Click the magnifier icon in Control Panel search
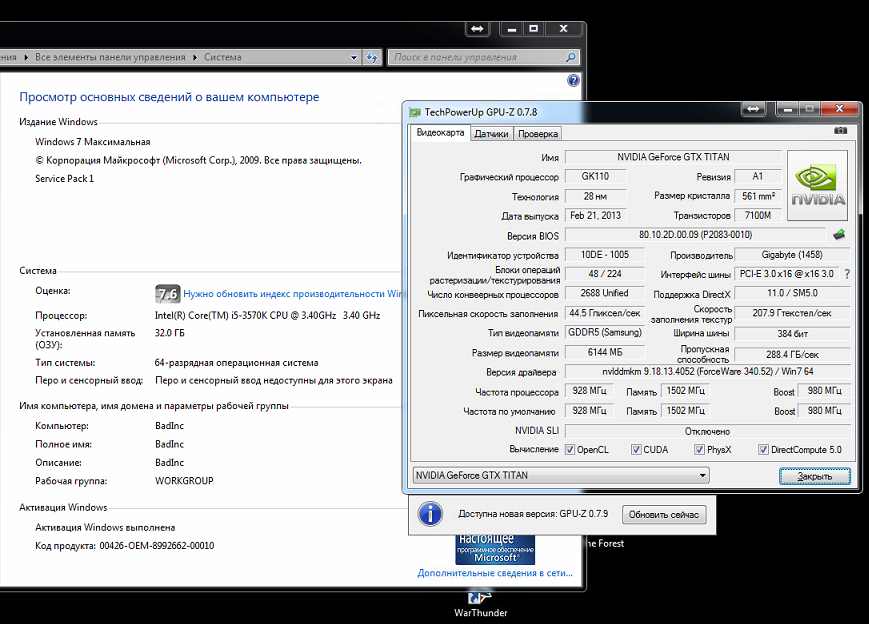869x624 pixels. tap(570, 57)
